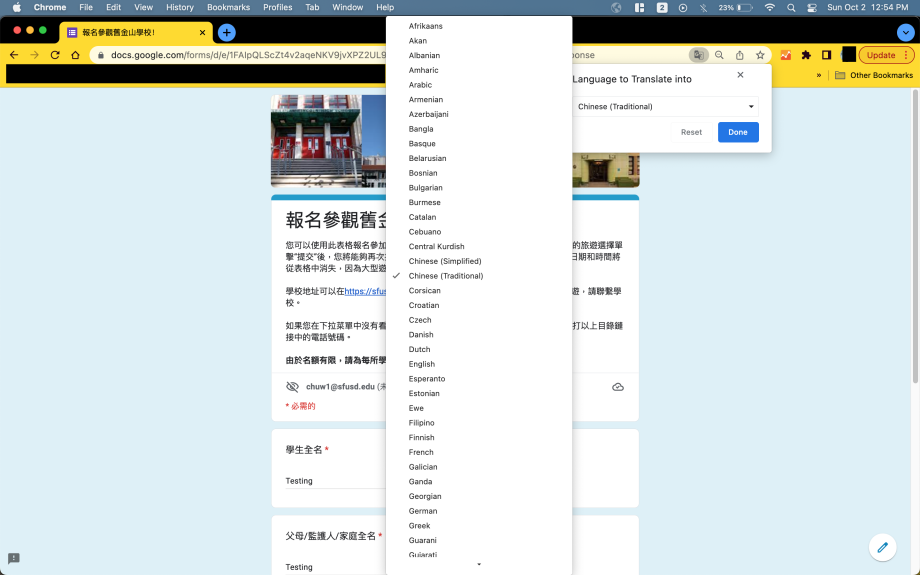Click the zoom magnifier icon in address bar

tap(720, 55)
